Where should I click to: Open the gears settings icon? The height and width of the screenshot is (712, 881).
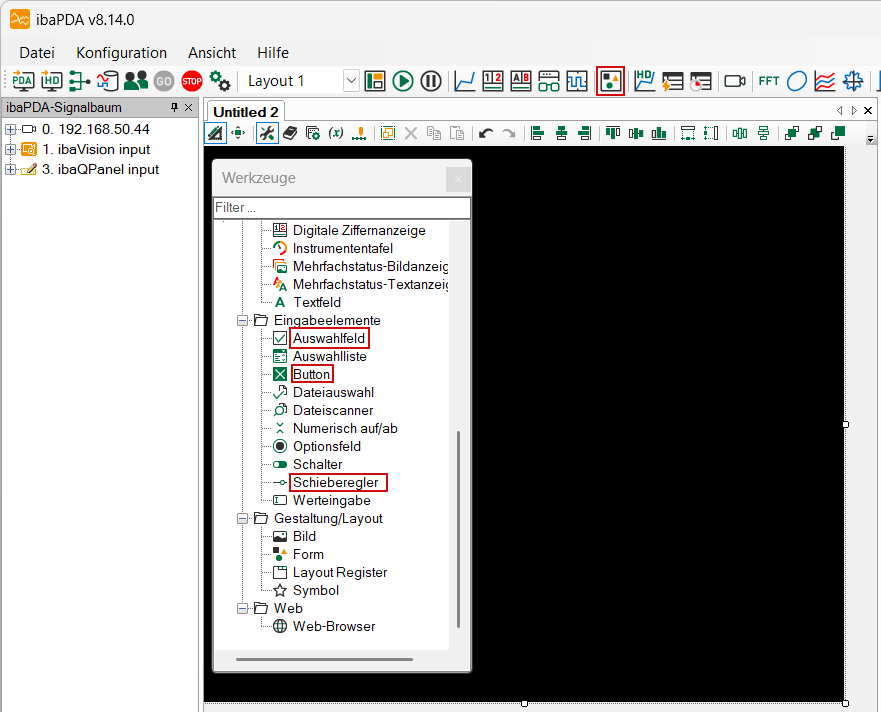pos(220,81)
